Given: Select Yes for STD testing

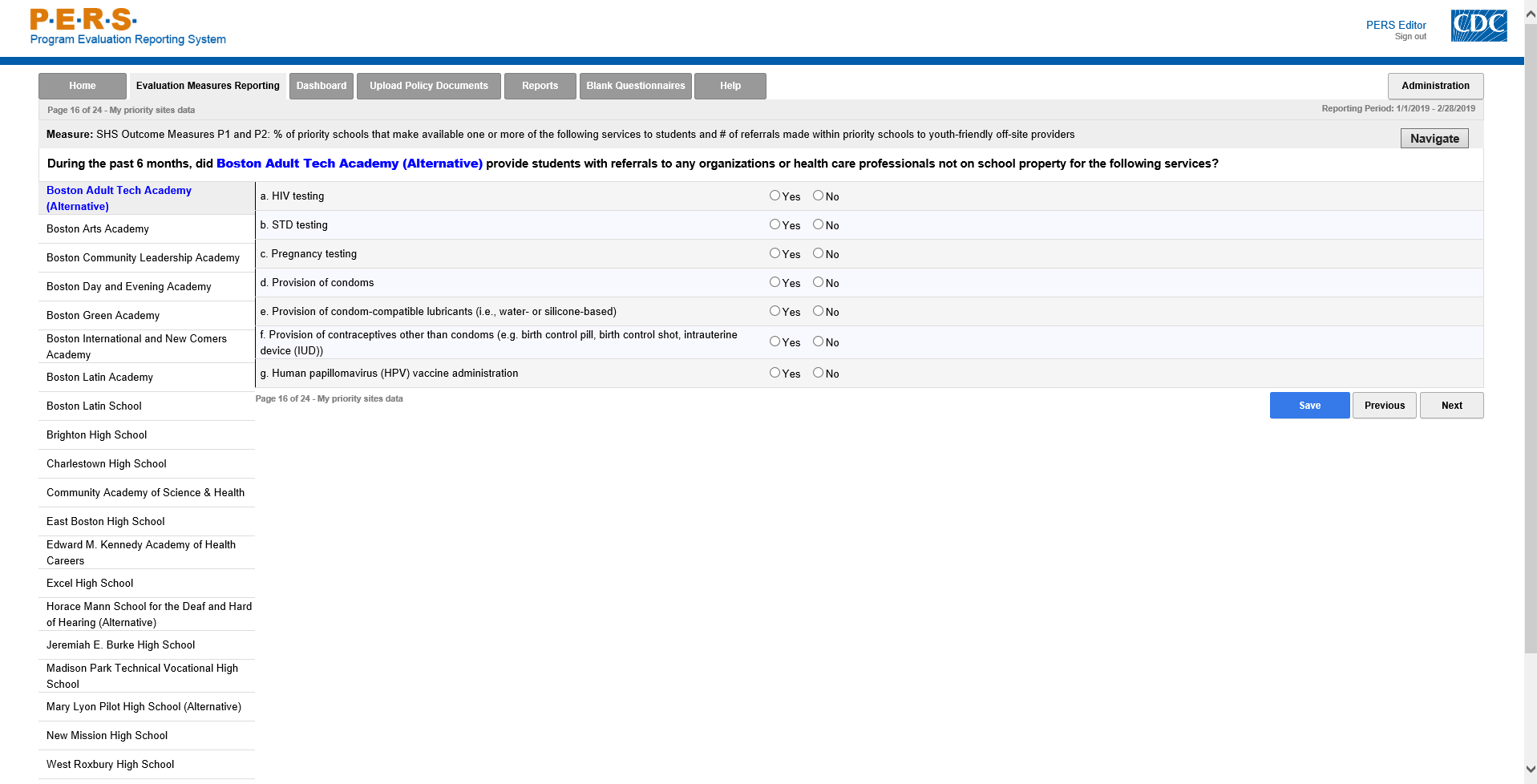Looking at the screenshot, I should 775,224.
